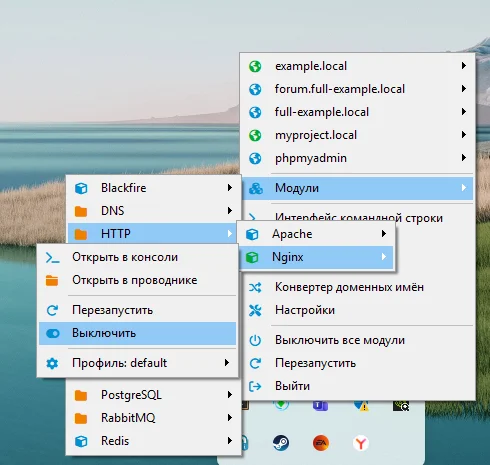Expand the RabbitMQ submenu arrow
Screen dimensions: 490x465
coord(230,418)
